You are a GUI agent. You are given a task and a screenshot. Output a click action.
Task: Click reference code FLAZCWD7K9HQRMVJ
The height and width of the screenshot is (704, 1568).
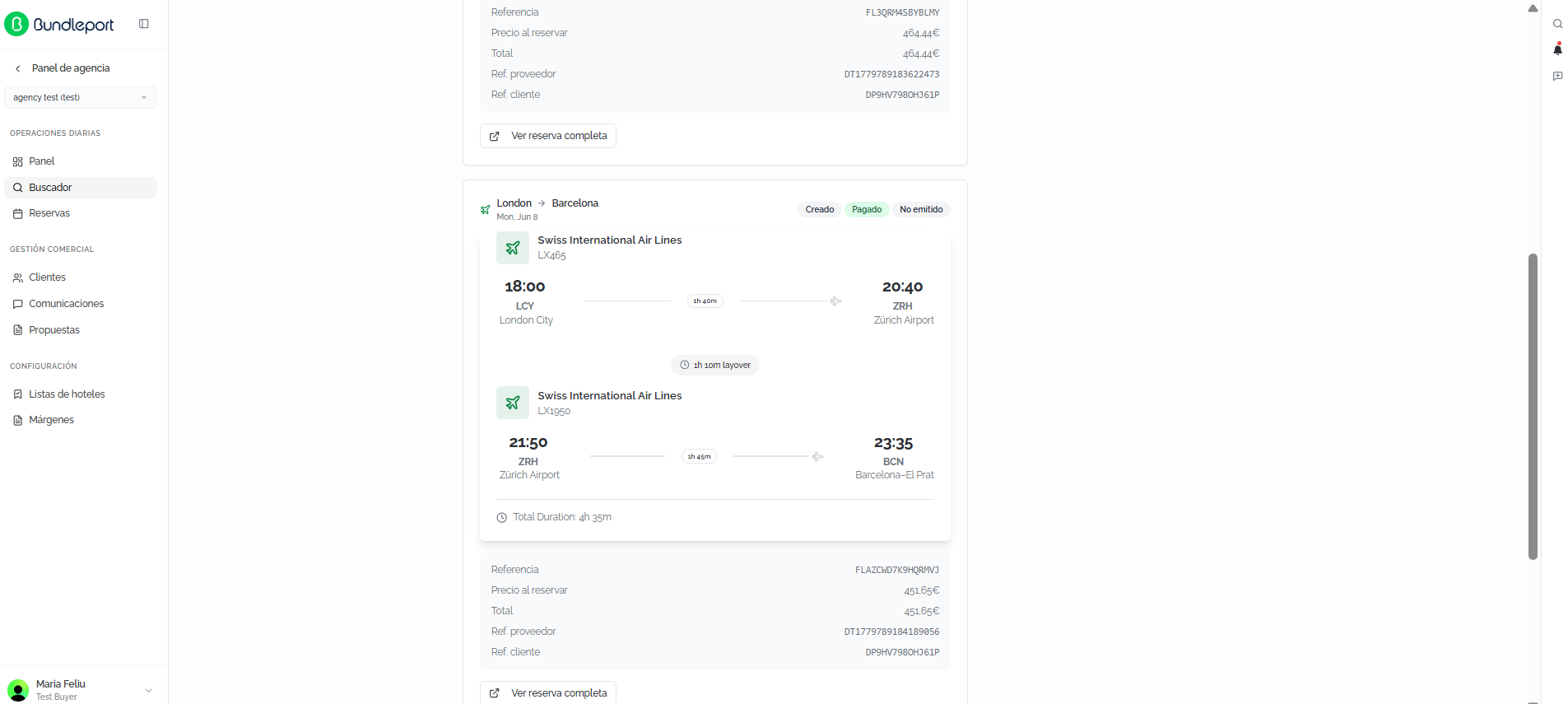tap(897, 570)
